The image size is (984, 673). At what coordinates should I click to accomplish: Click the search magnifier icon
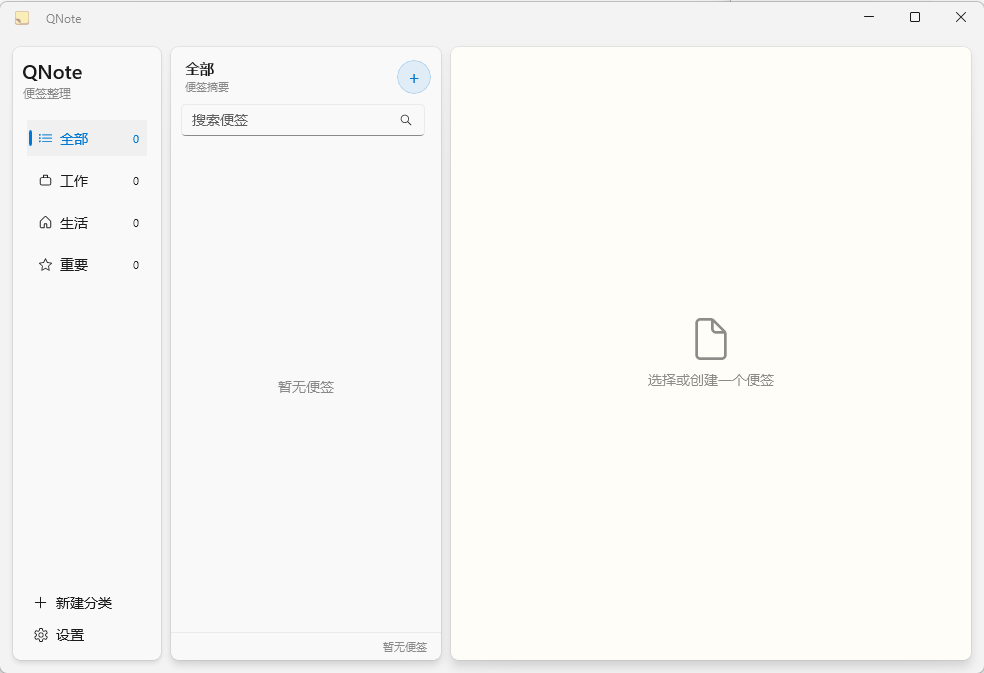coord(406,120)
